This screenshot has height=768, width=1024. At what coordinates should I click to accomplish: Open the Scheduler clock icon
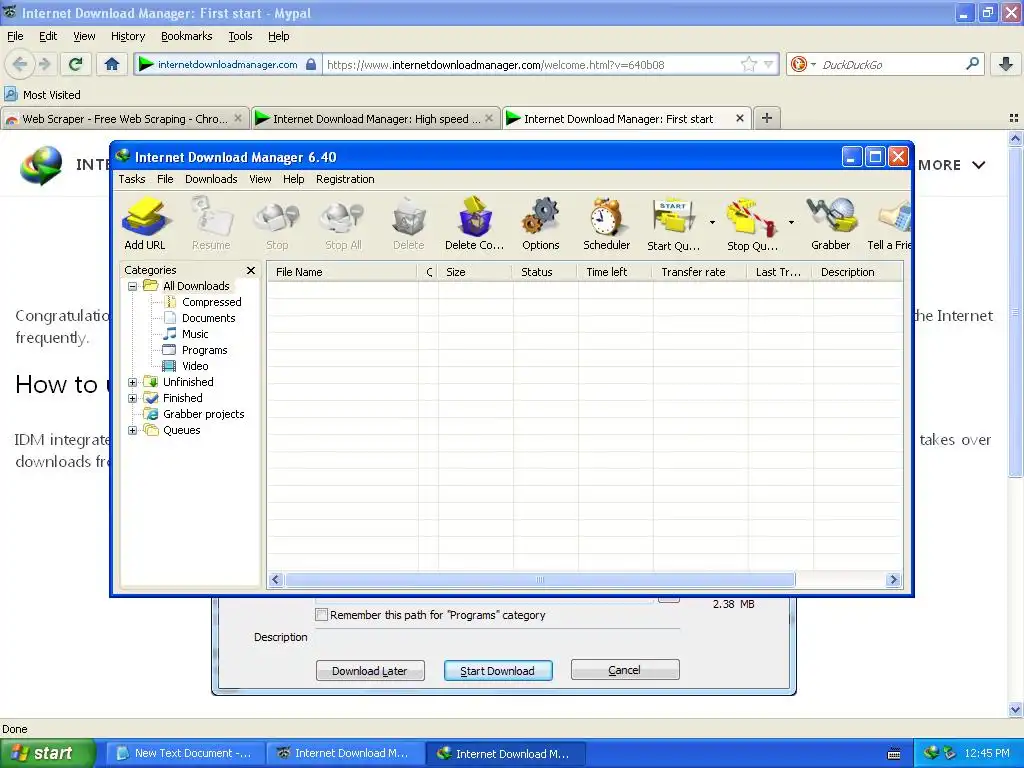point(606,223)
